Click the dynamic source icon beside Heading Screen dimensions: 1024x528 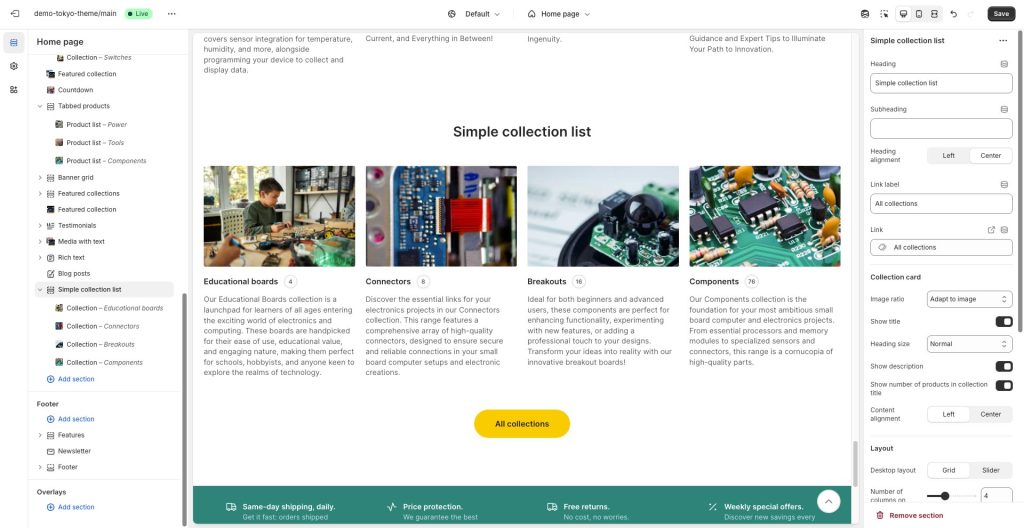click(1004, 64)
